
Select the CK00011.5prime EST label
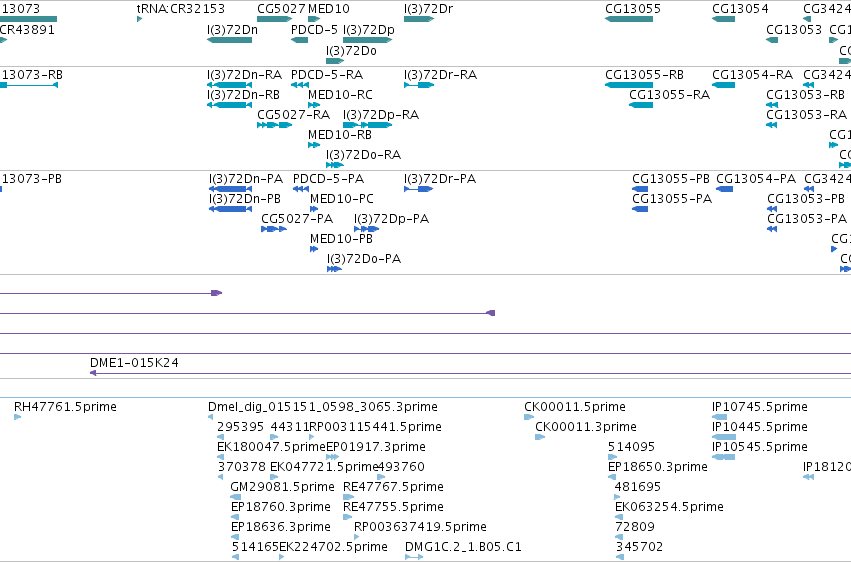[x=575, y=407]
